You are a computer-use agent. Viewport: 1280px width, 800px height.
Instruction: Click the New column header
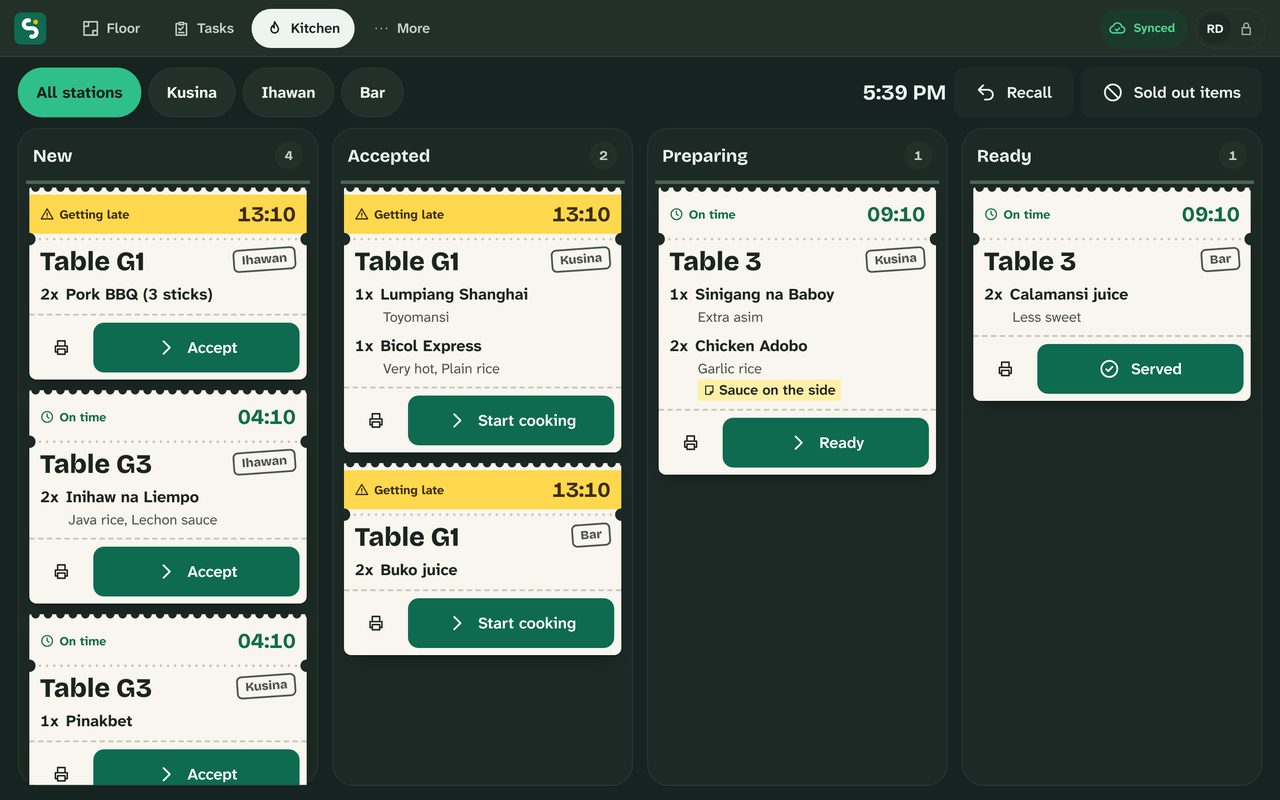pyautogui.click(x=53, y=156)
